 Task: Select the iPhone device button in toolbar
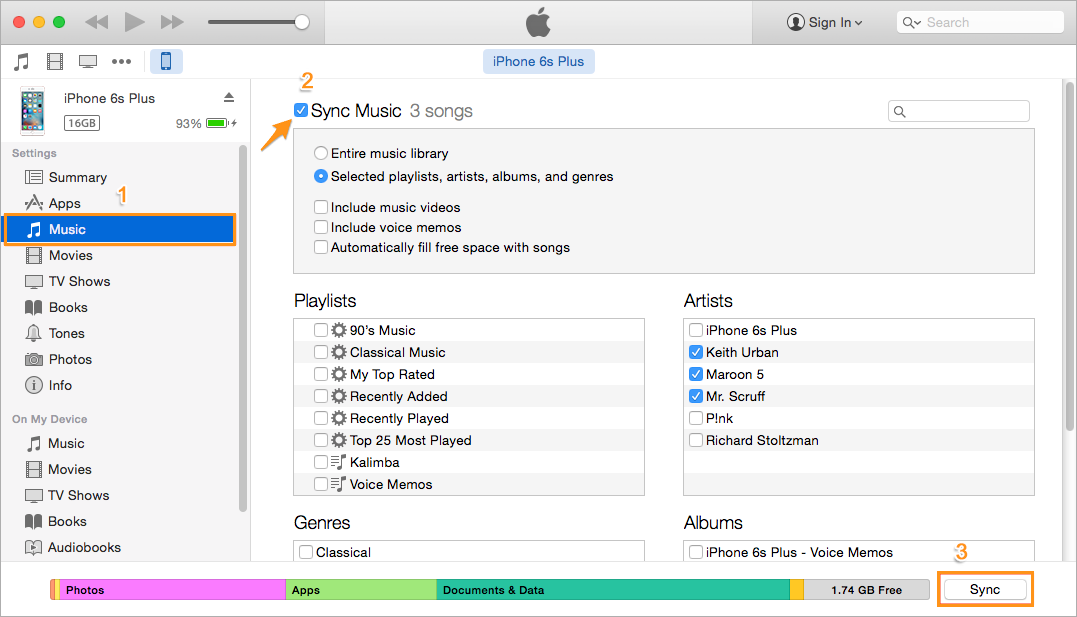166,61
